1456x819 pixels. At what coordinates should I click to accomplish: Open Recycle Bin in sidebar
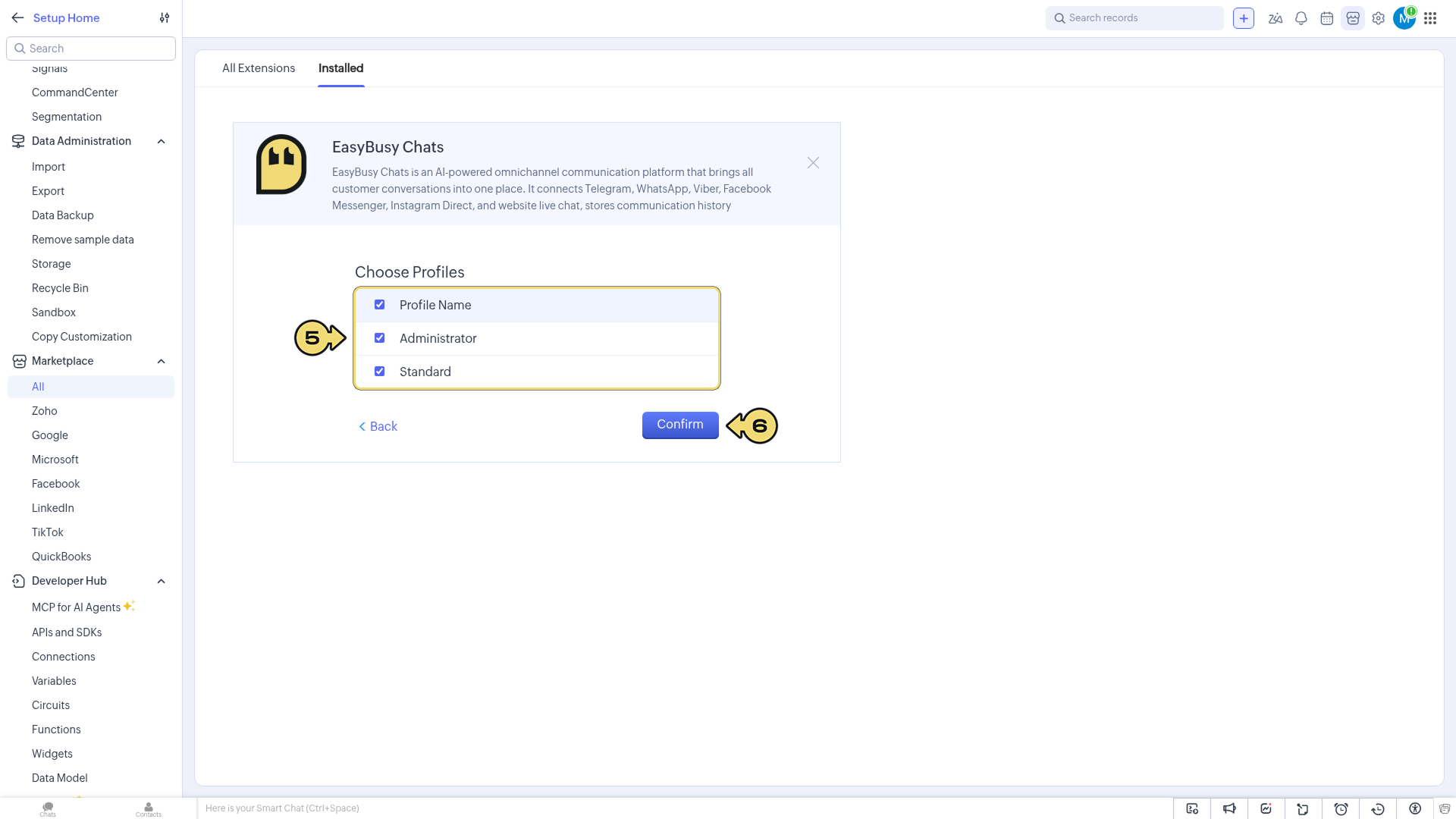60,288
